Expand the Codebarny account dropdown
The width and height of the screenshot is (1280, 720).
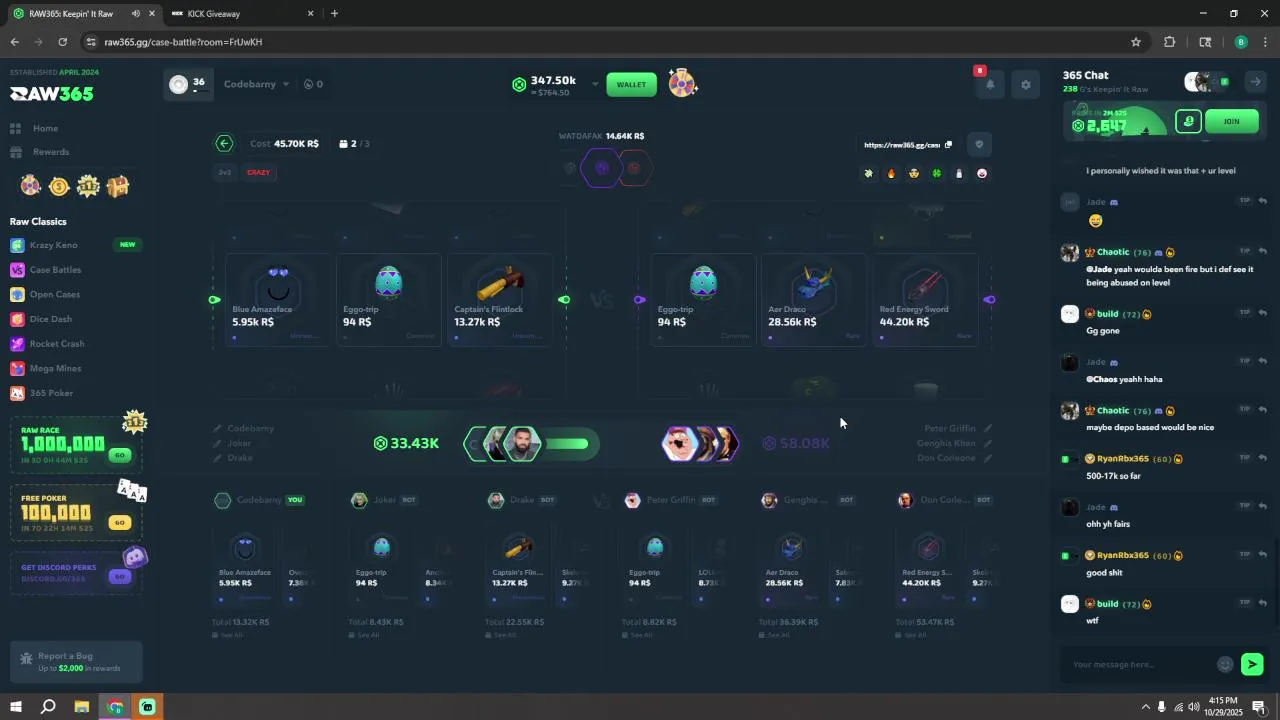click(256, 84)
